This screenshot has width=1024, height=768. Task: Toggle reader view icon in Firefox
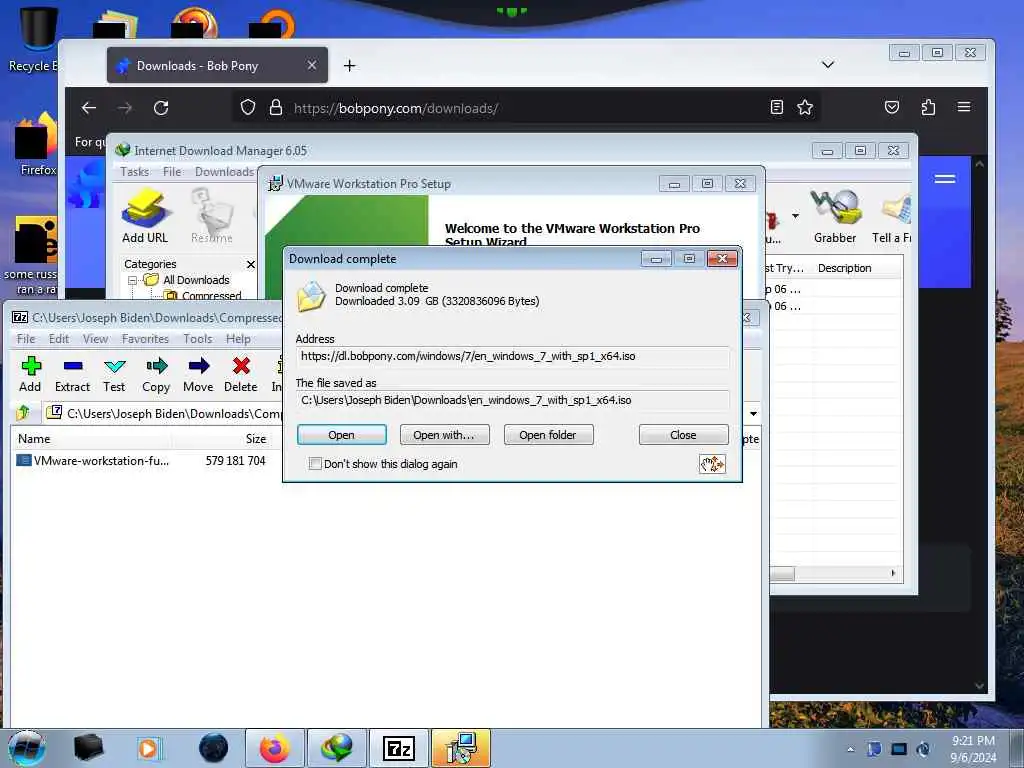click(x=776, y=108)
